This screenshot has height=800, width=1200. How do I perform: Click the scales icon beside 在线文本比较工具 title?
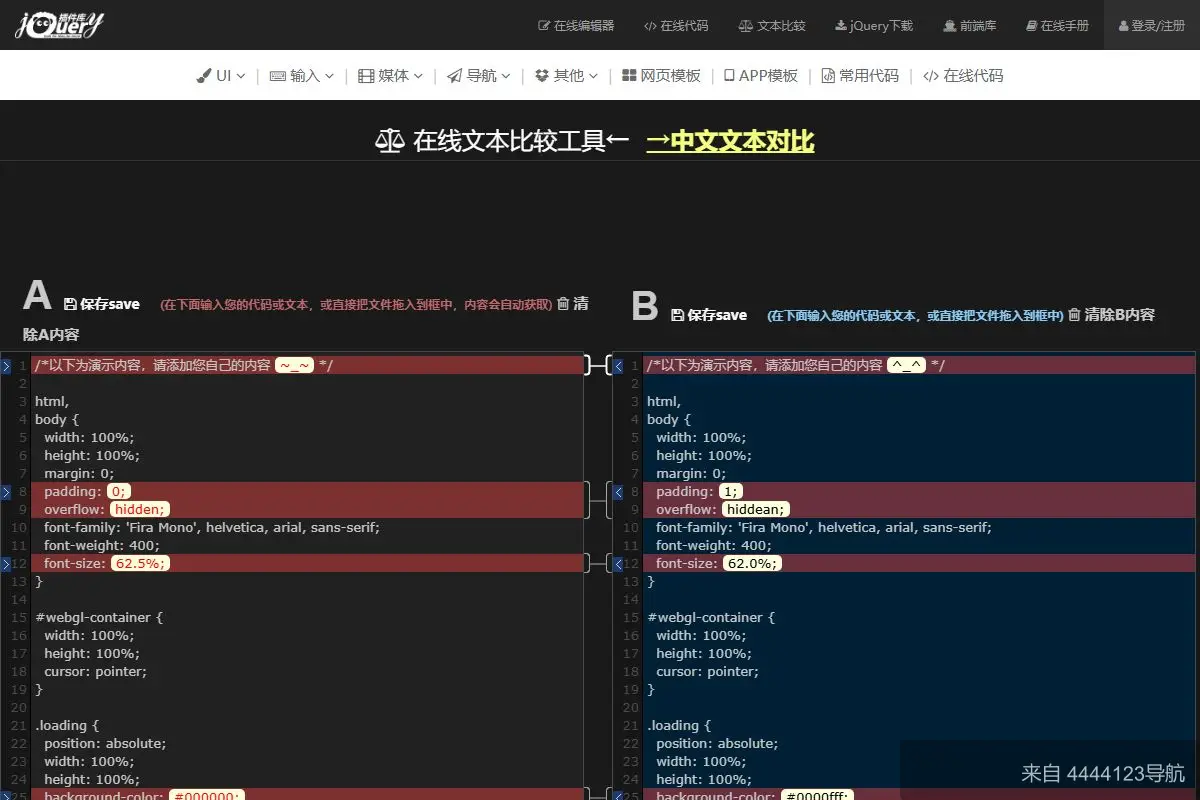390,140
